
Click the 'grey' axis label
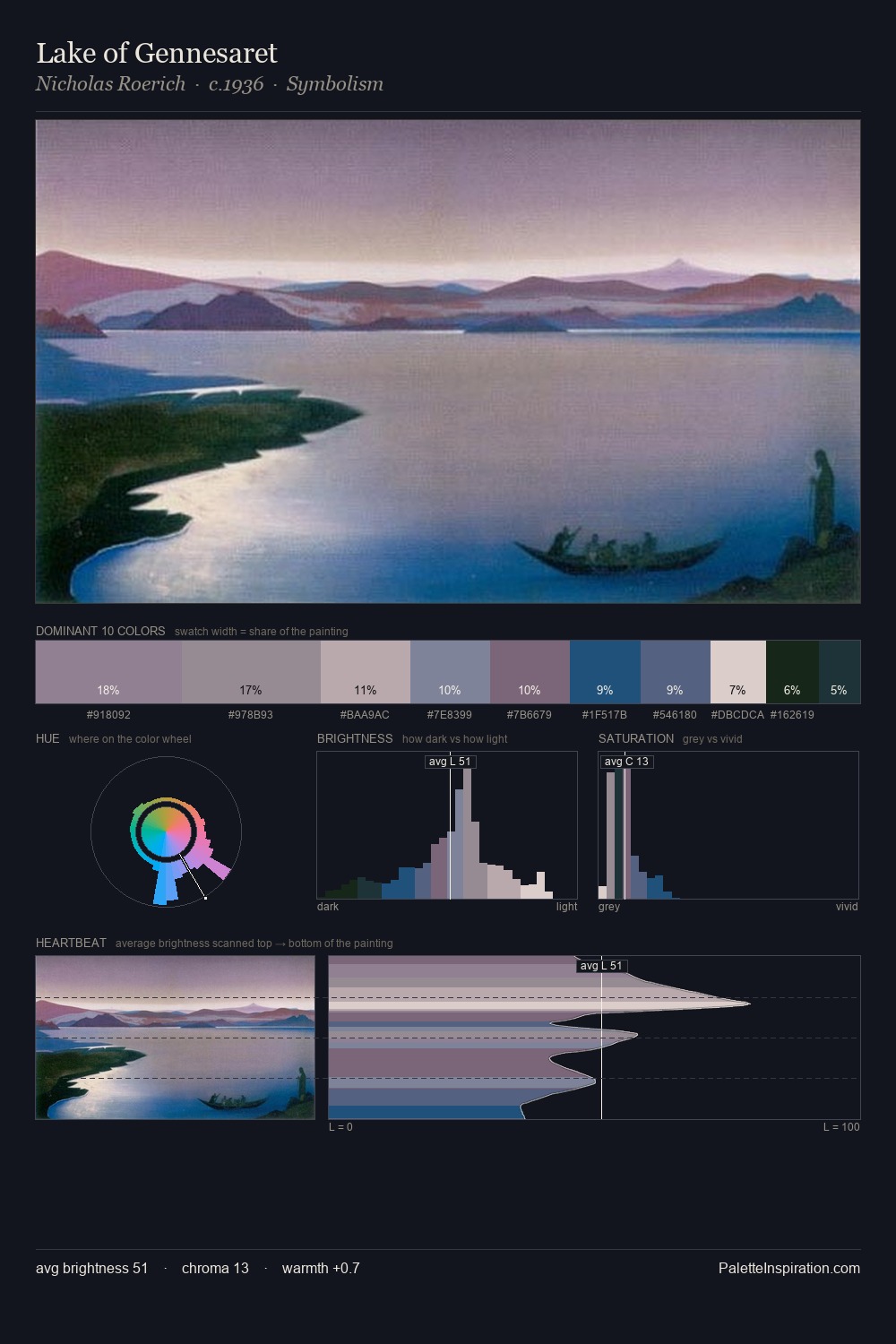pyautogui.click(x=609, y=907)
